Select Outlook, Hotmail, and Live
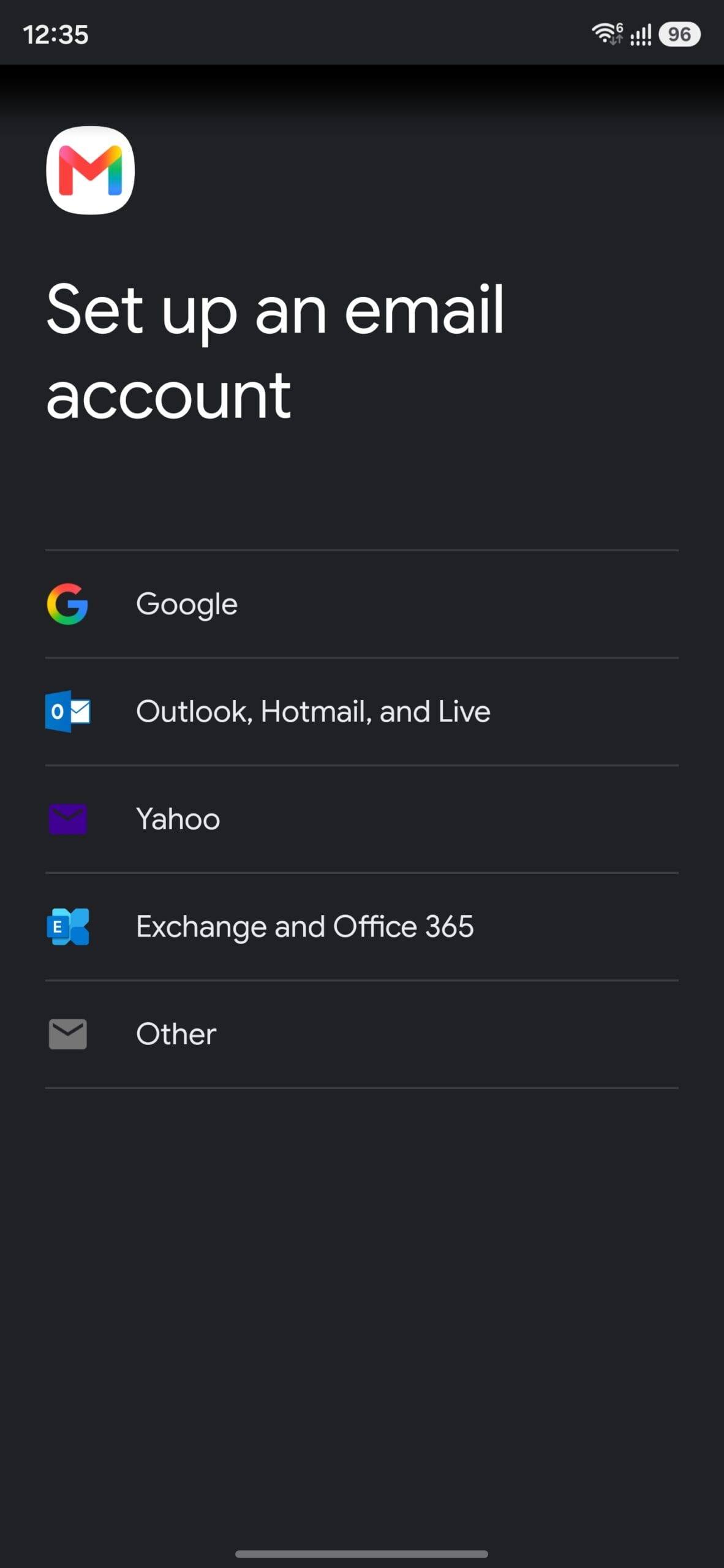Viewport: 724px width, 1568px height. tap(362, 712)
